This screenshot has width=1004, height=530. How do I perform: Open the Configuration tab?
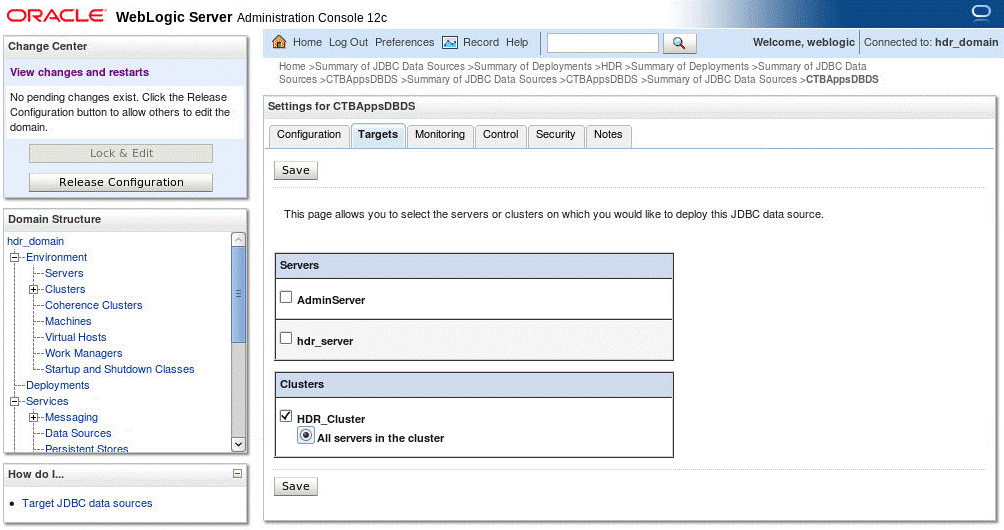click(x=309, y=135)
